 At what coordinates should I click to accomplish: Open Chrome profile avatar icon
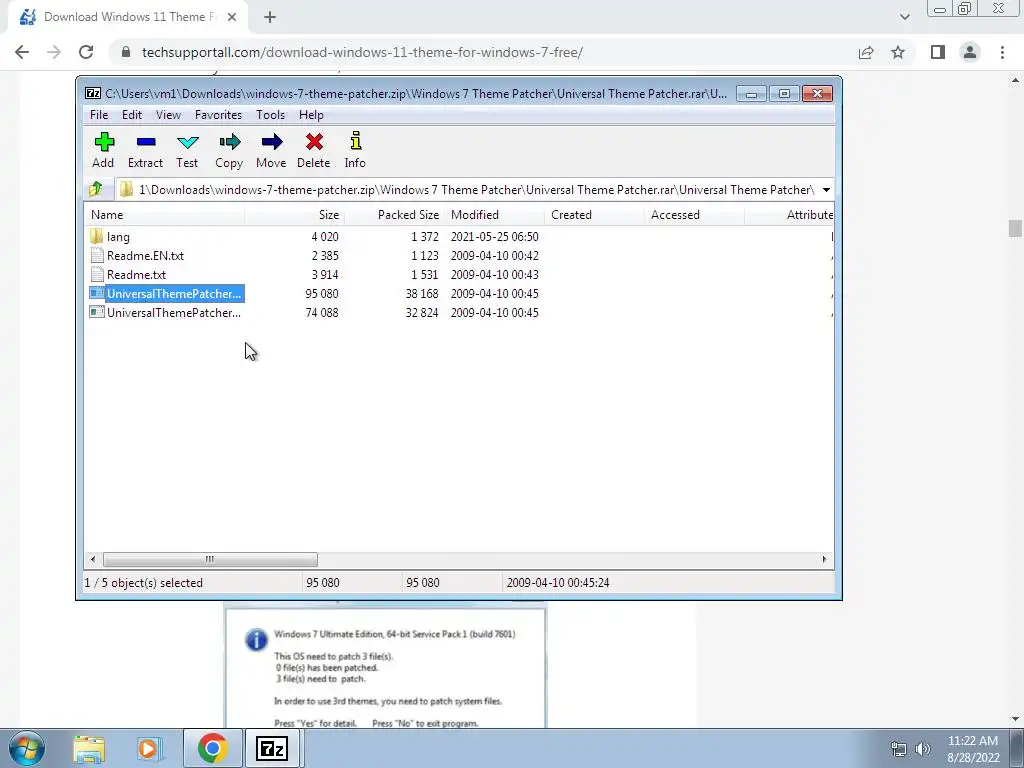(970, 52)
